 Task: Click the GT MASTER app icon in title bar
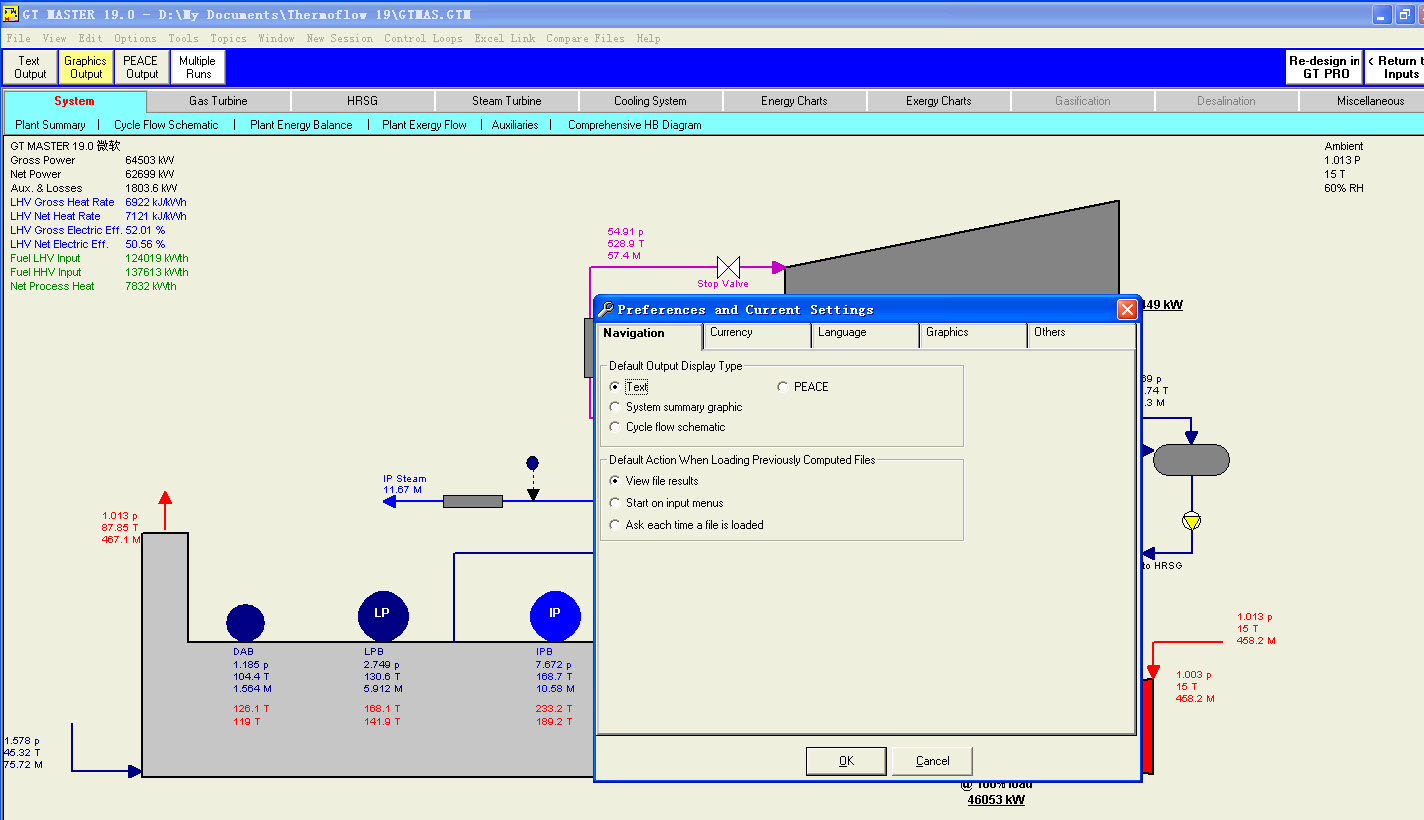[x=10, y=15]
